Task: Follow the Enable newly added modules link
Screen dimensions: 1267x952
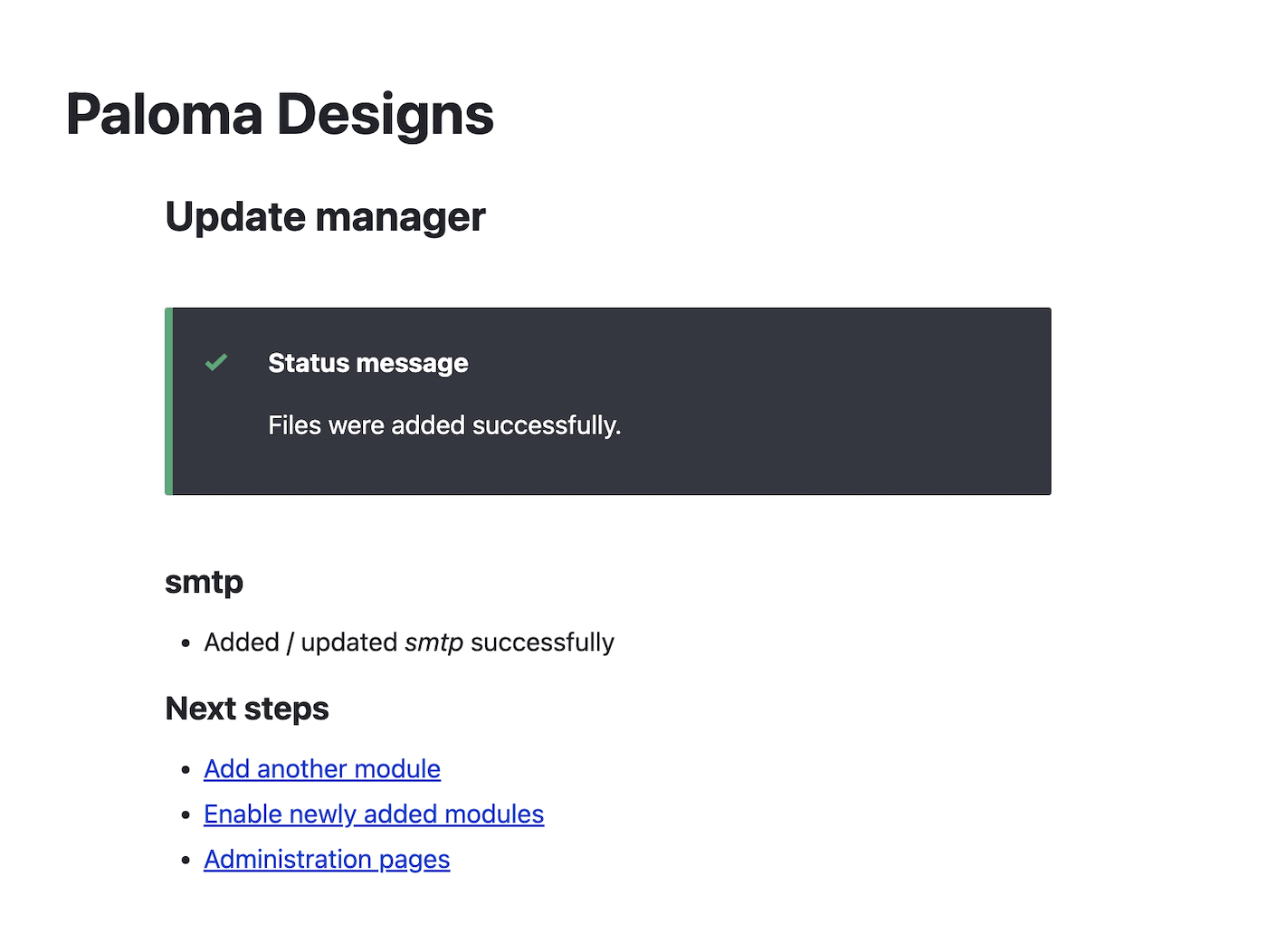Action: click(374, 814)
